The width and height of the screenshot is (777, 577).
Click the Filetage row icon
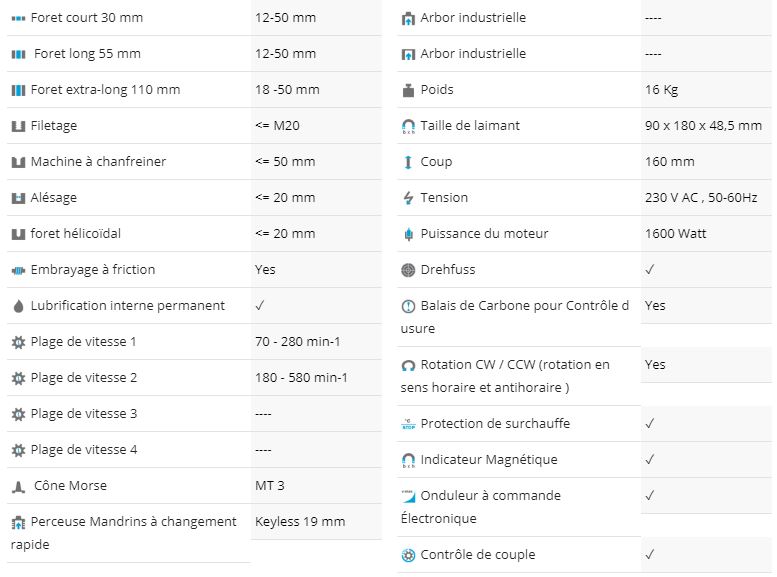(x=18, y=126)
